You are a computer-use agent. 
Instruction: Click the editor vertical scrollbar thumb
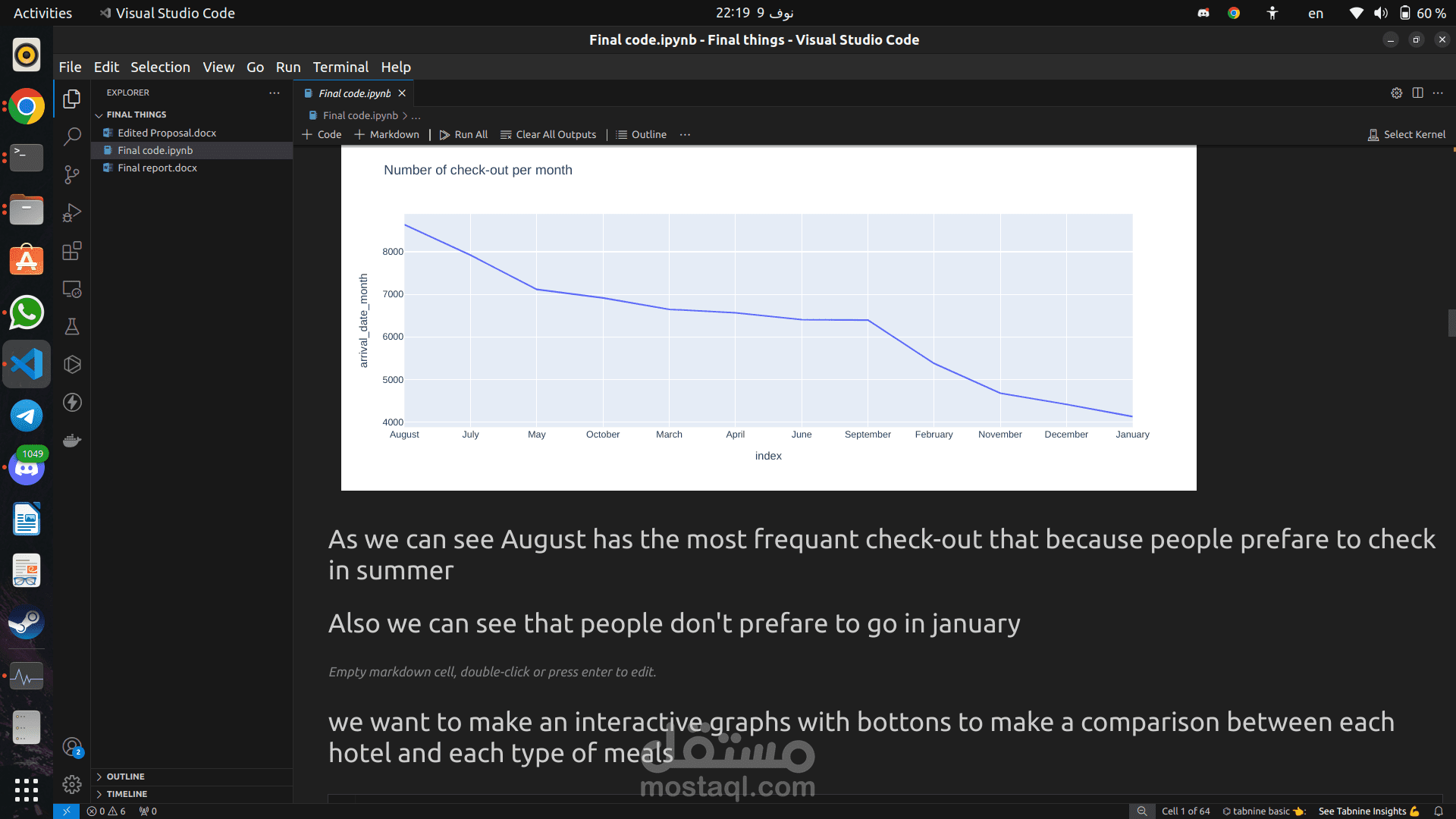1451,323
